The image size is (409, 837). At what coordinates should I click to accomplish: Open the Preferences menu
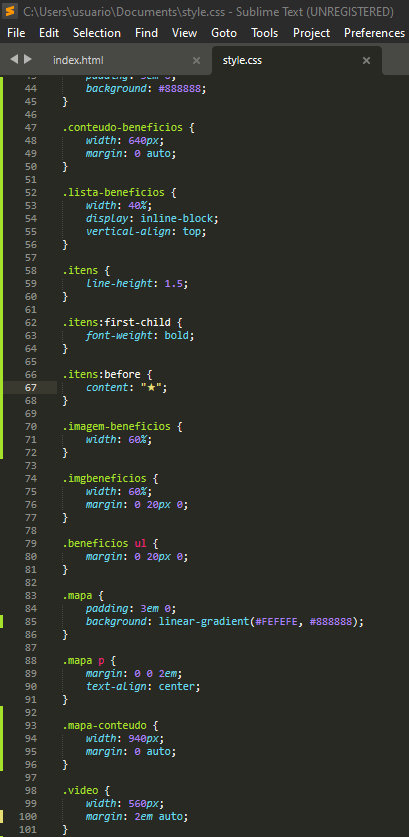click(x=375, y=33)
